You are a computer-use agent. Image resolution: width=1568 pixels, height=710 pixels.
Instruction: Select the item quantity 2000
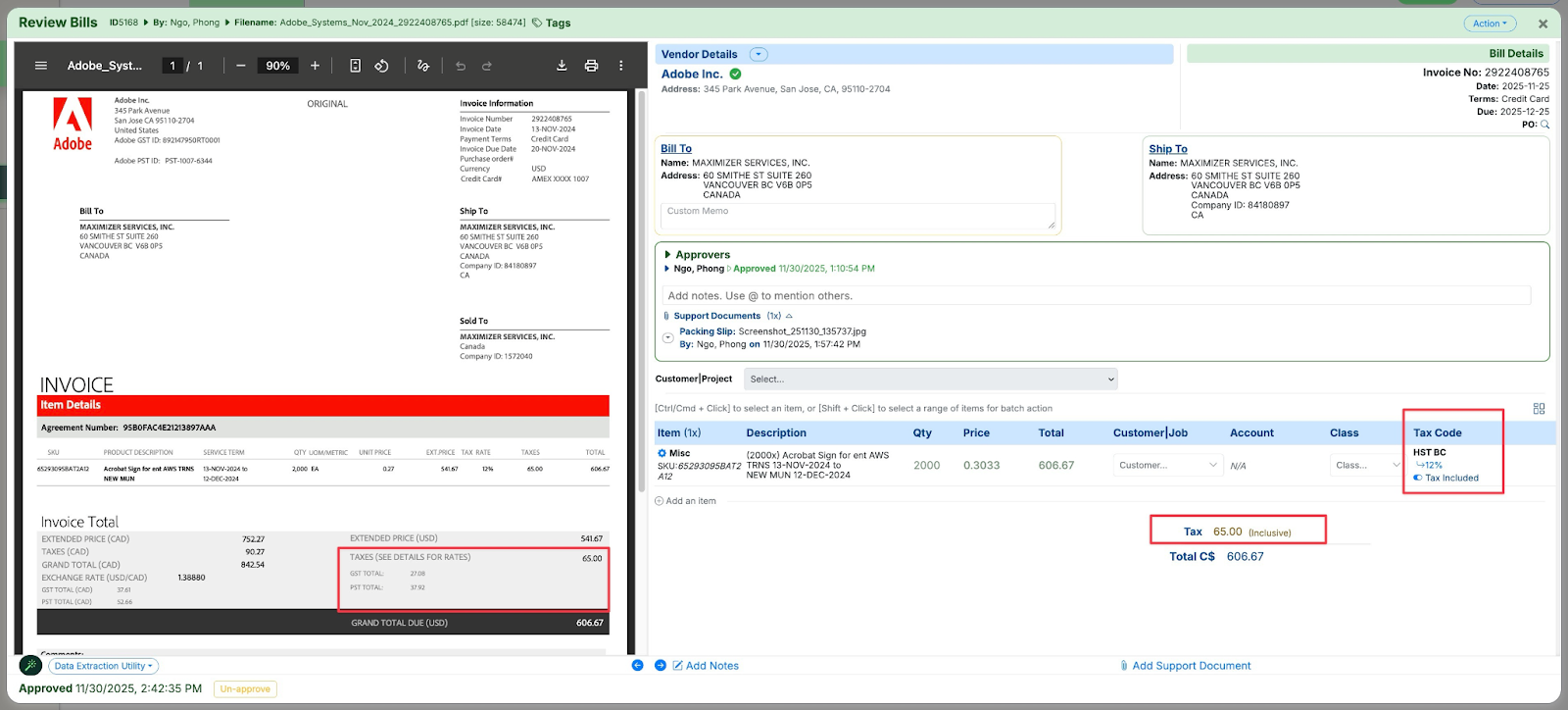click(x=926, y=465)
